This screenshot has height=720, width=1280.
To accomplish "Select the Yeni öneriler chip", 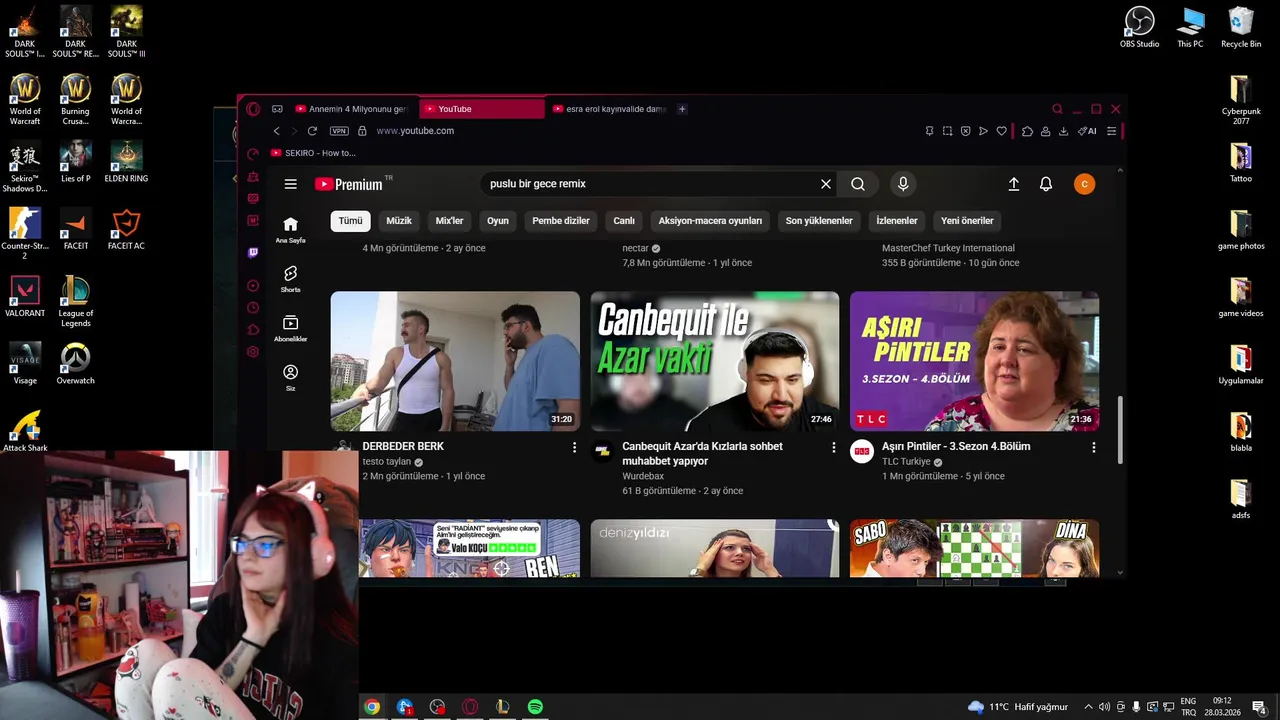I will coord(967,221).
